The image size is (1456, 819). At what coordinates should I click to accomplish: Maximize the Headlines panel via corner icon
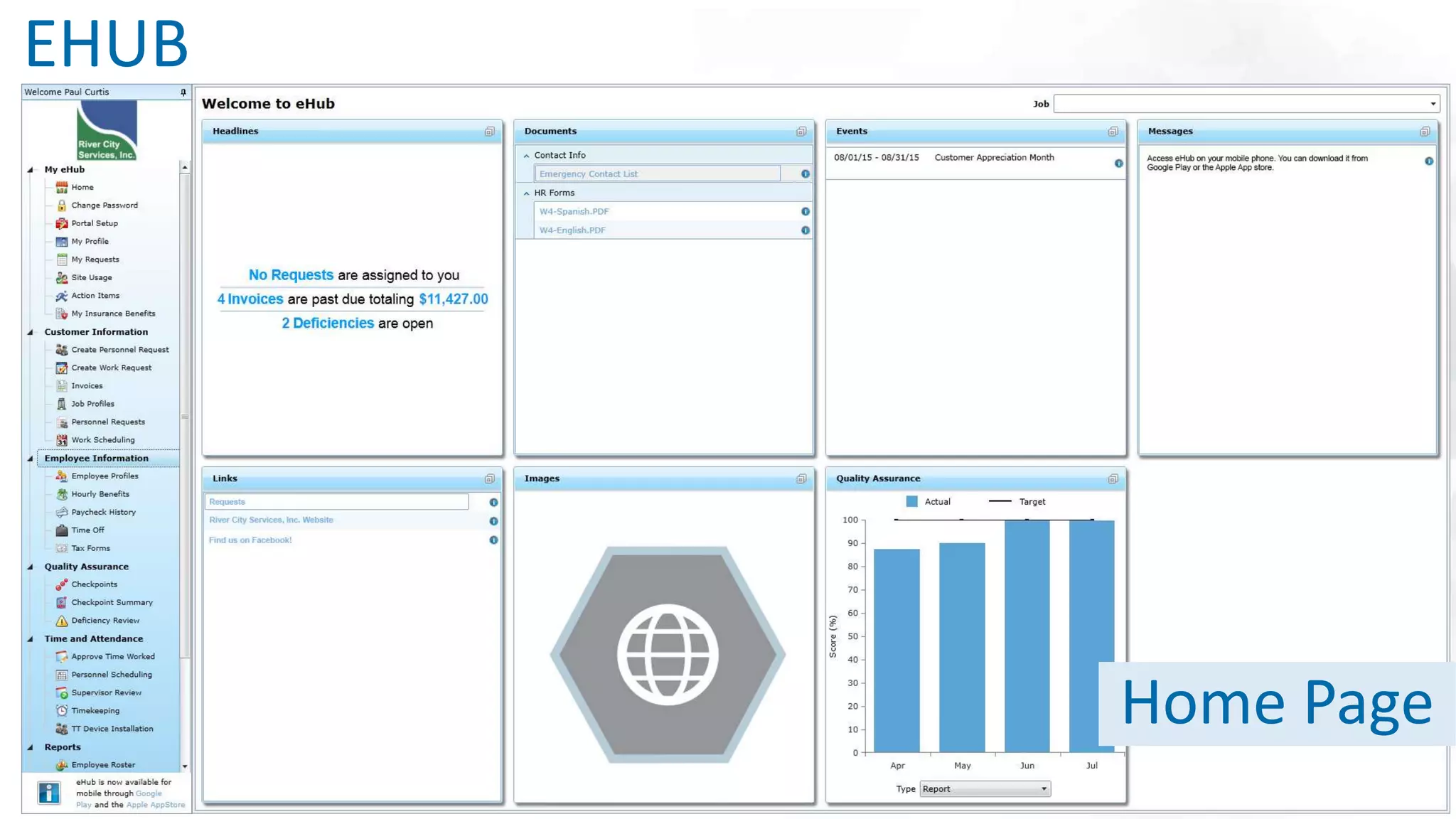pos(489,132)
